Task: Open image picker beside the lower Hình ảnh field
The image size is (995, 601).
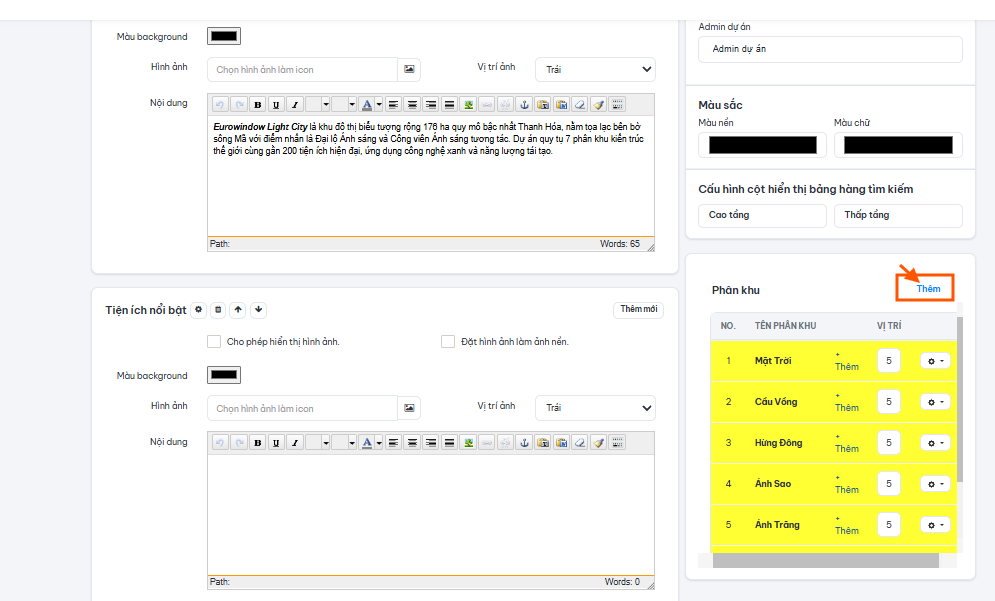Action: coord(409,408)
